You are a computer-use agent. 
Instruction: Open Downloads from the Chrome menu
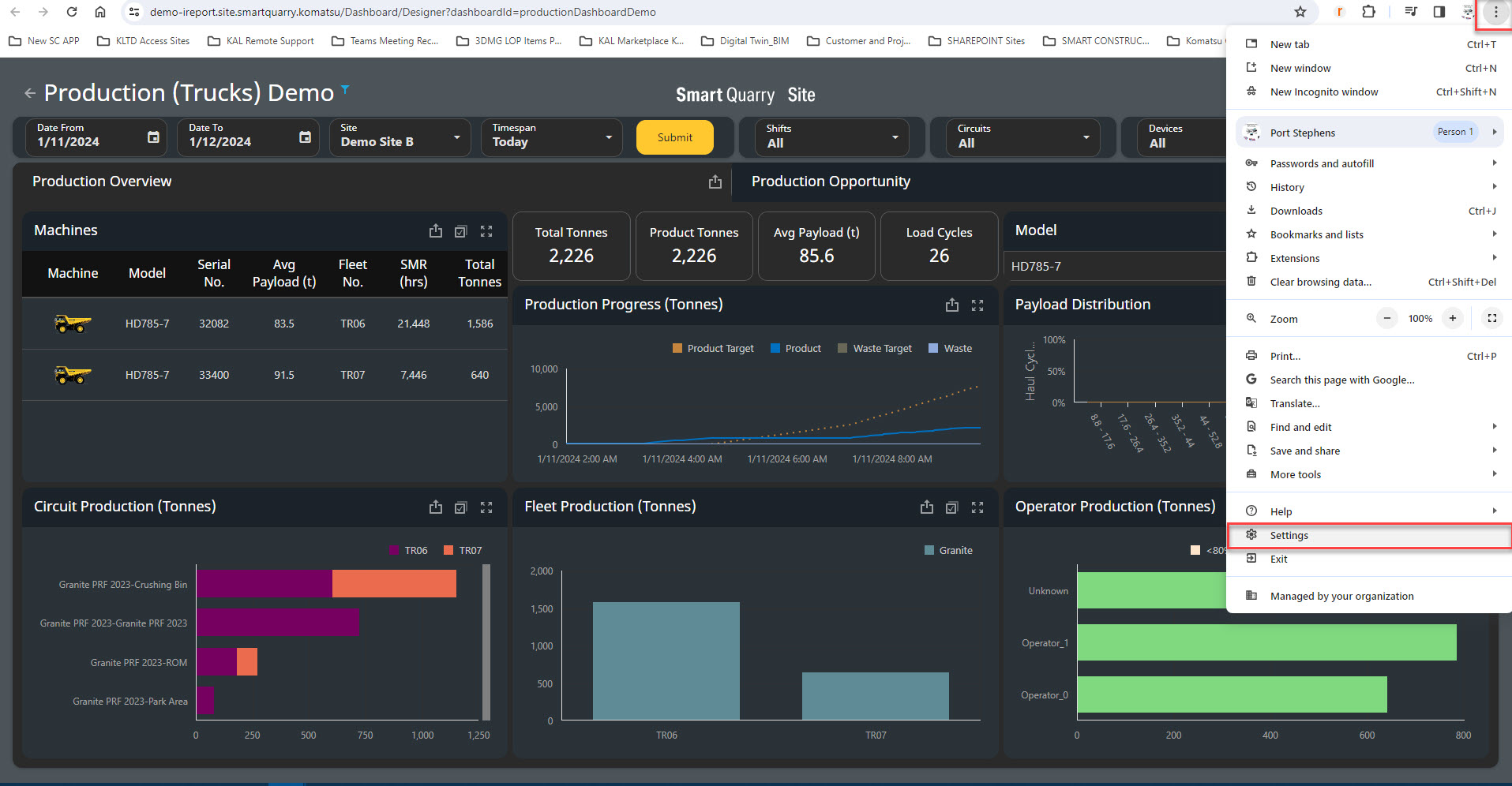[1369, 211]
